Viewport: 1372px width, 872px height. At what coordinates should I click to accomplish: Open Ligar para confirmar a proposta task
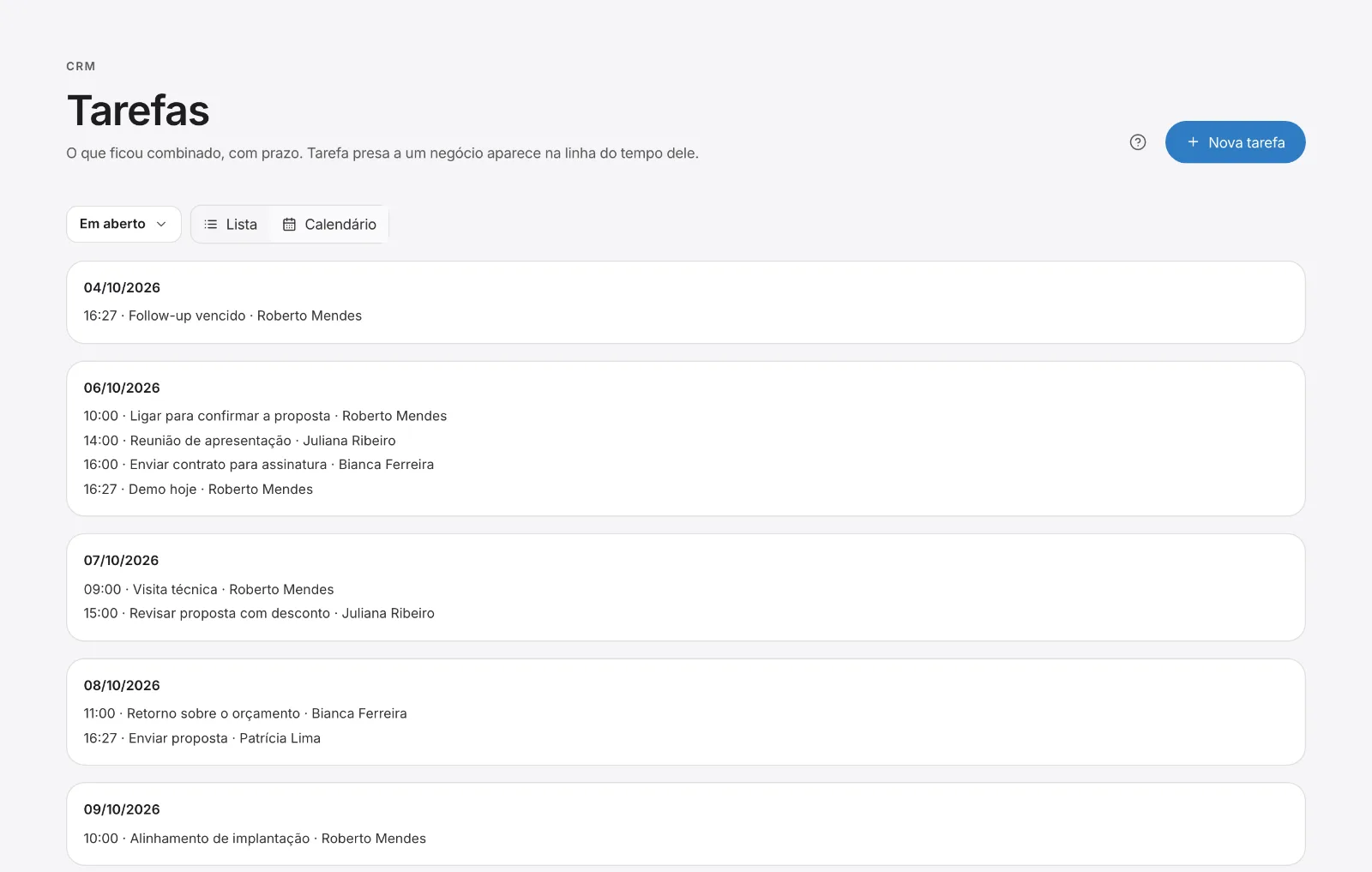point(265,416)
